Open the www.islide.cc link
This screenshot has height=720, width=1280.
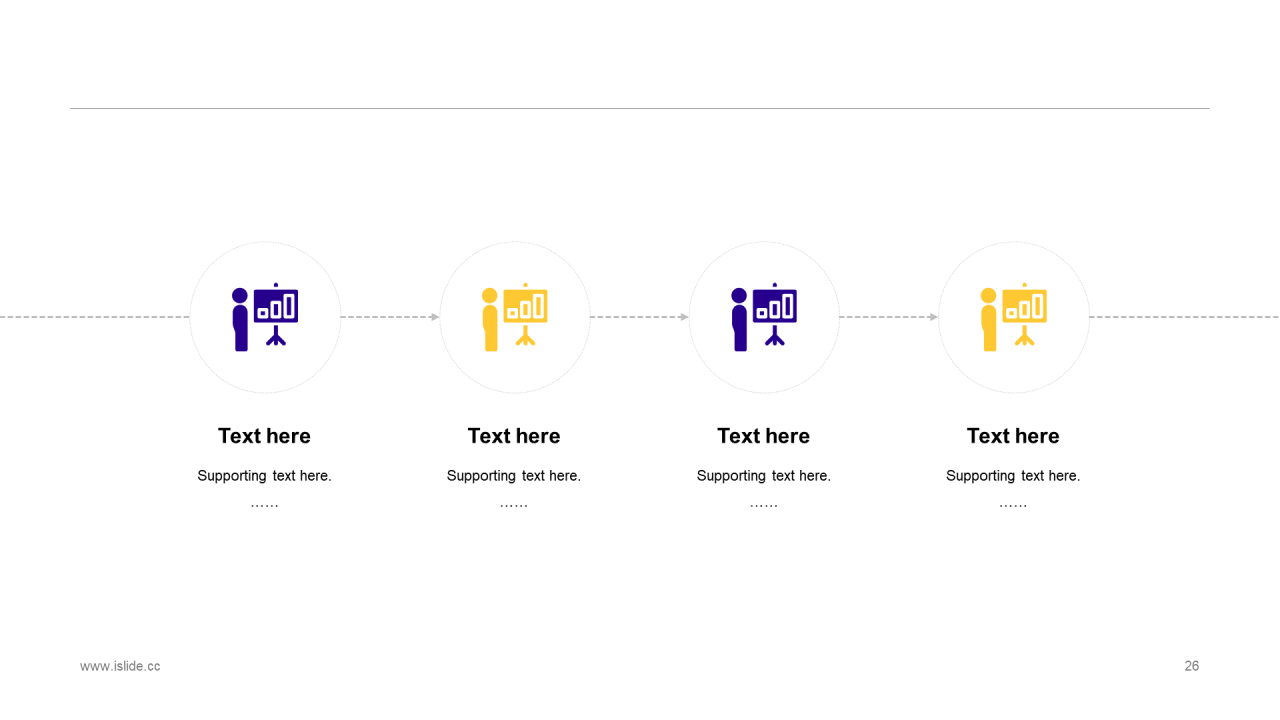pos(120,666)
